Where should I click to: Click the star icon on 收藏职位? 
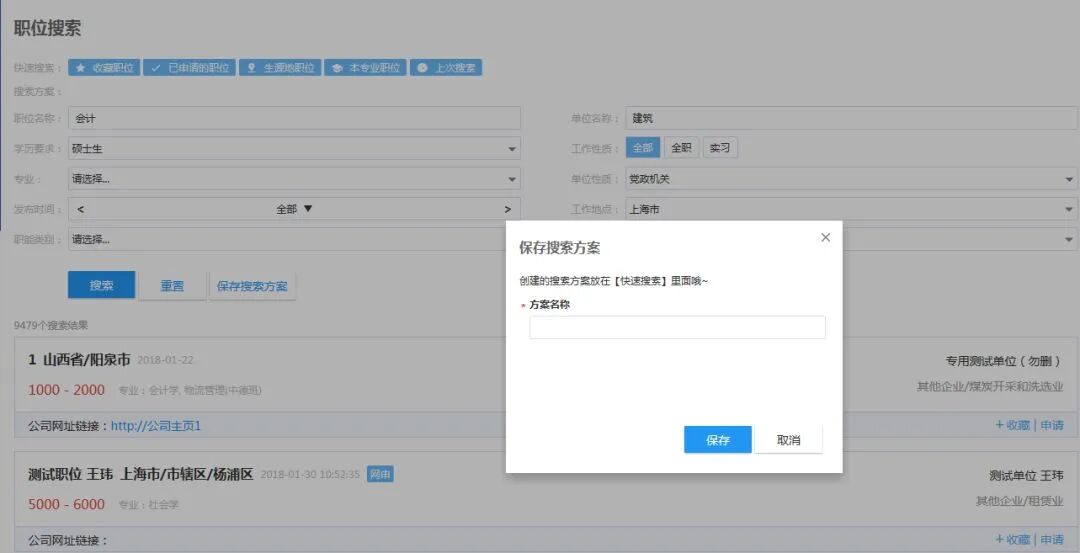(81, 67)
